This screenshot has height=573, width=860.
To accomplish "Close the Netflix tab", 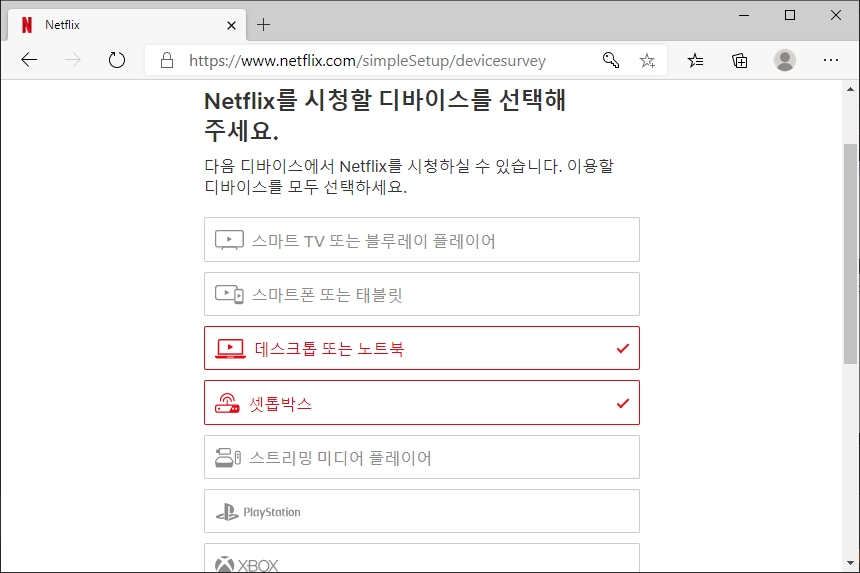I will click(x=231, y=25).
